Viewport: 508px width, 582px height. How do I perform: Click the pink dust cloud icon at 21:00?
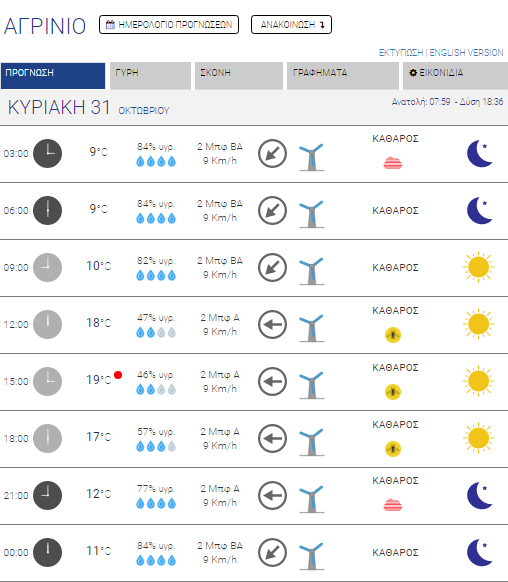click(393, 505)
